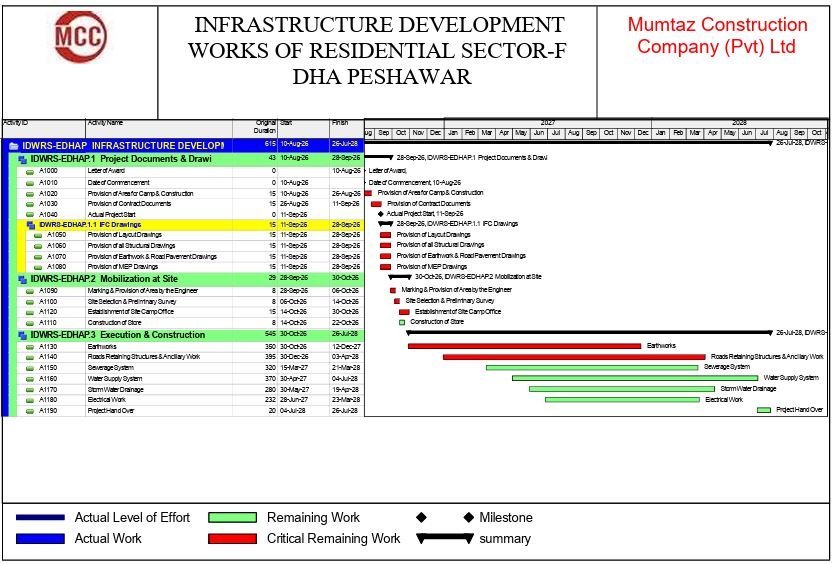This screenshot has height=564, width=837.
Task: Click the summary bar symbol in legend
Action: (x=445, y=538)
